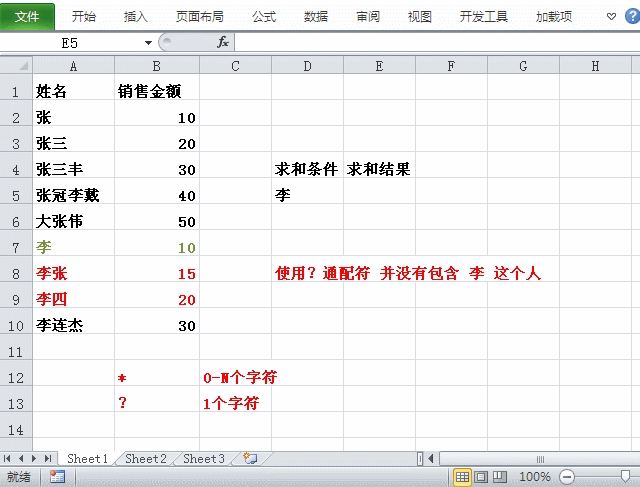Open the 审阅 ribbon tab

coord(368,17)
